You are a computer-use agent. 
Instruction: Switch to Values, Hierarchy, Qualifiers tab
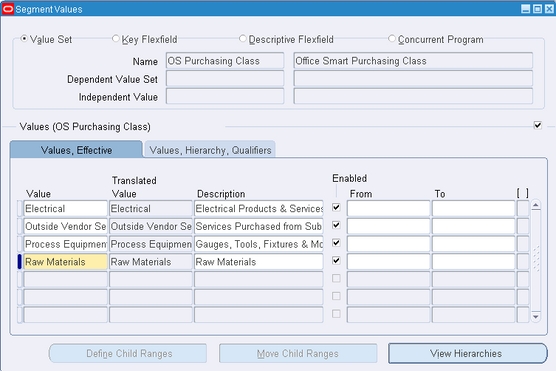[x=210, y=150]
